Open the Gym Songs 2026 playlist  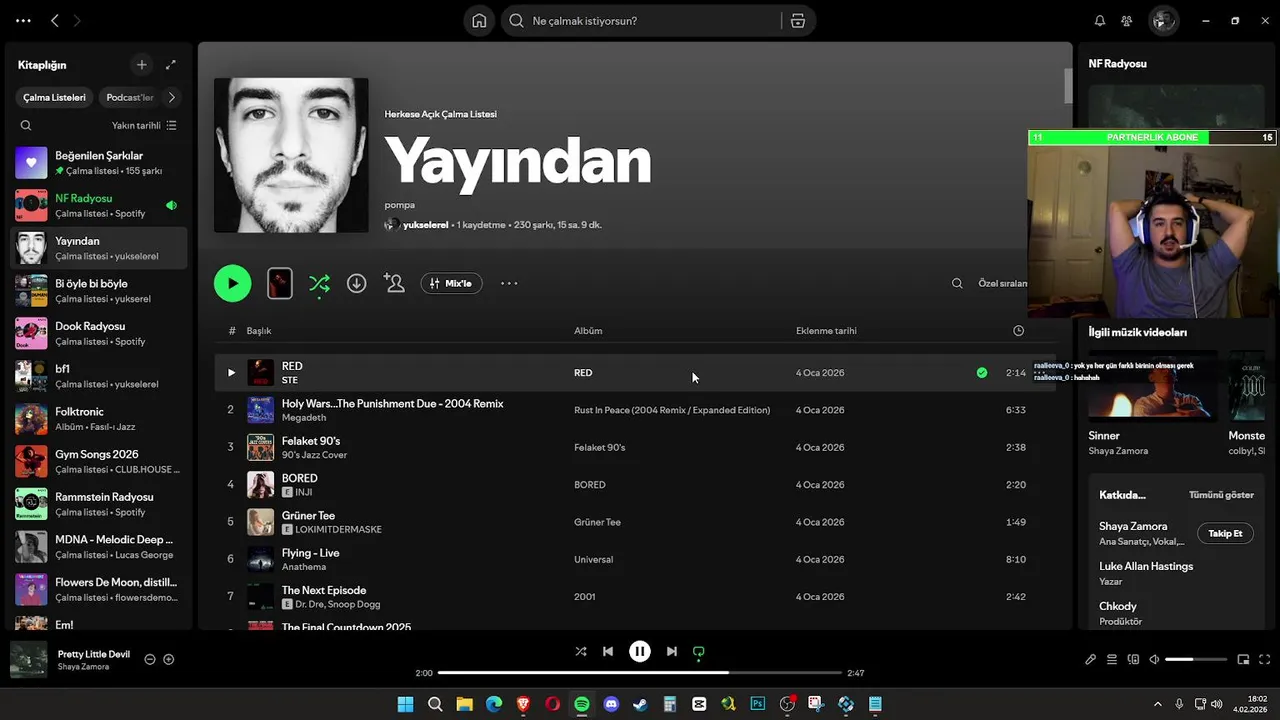[x=97, y=461]
